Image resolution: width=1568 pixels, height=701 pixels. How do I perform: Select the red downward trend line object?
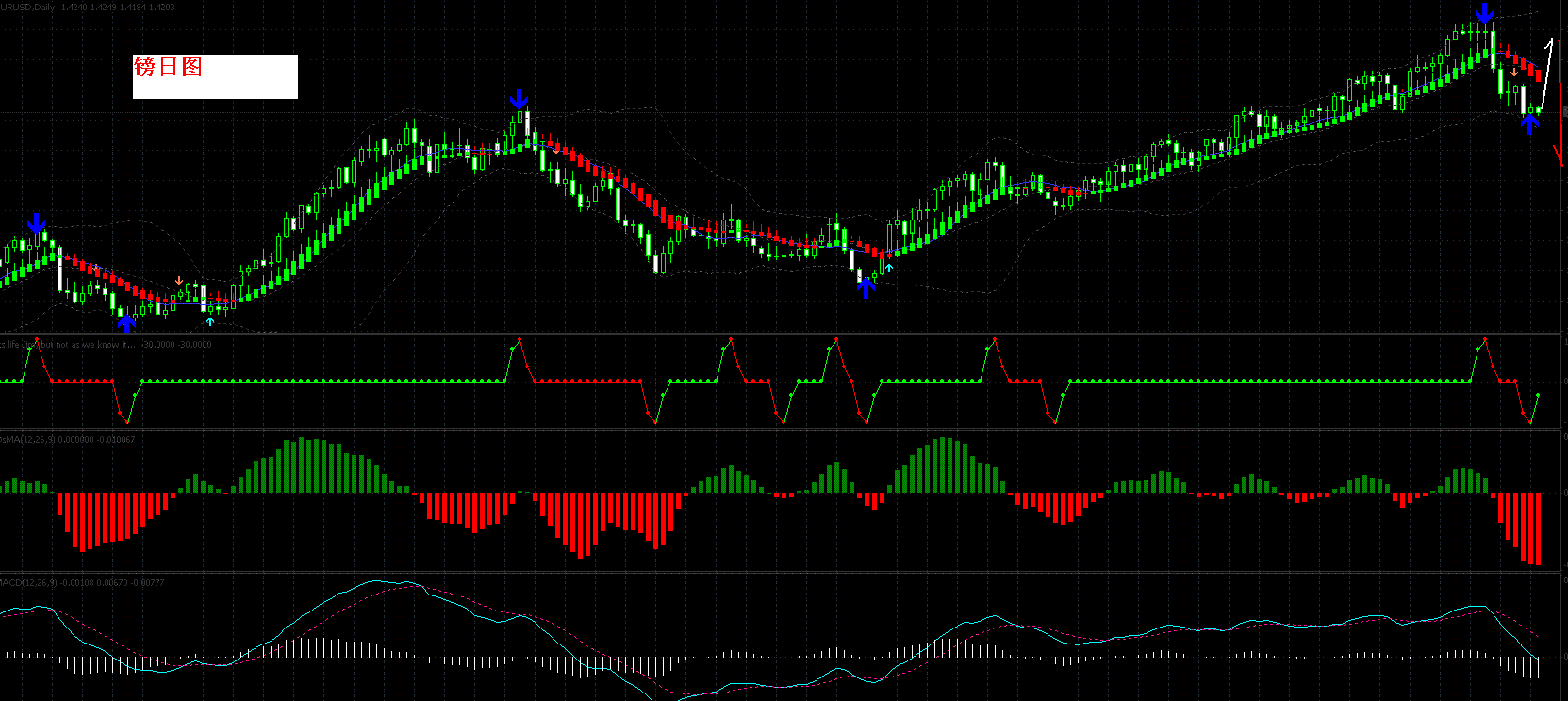(1560, 104)
